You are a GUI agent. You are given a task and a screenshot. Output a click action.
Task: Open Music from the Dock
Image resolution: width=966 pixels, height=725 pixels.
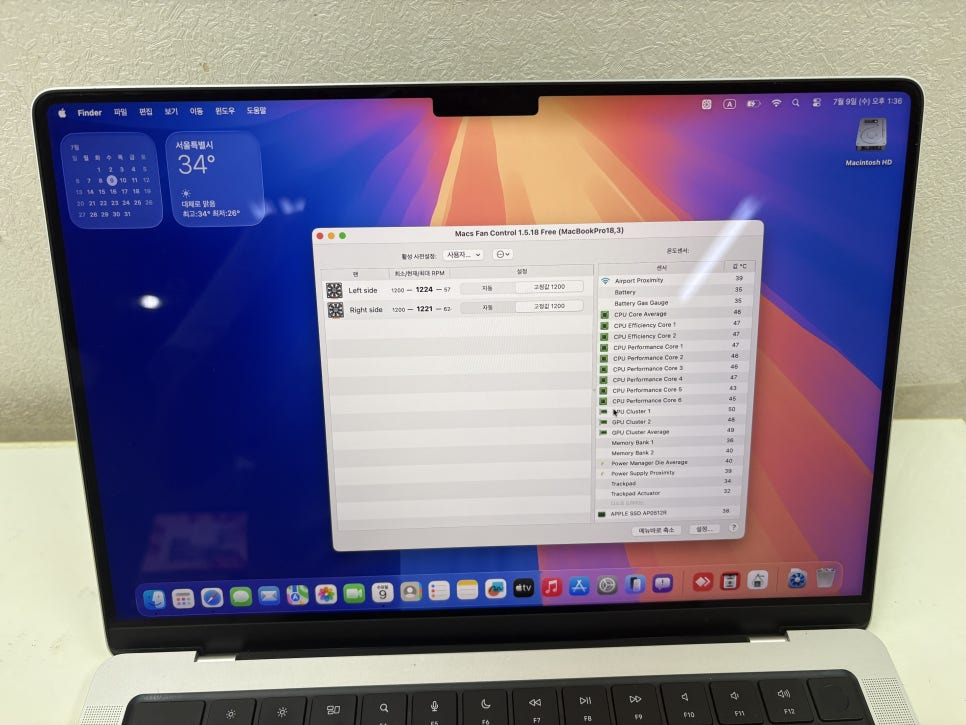pos(551,588)
